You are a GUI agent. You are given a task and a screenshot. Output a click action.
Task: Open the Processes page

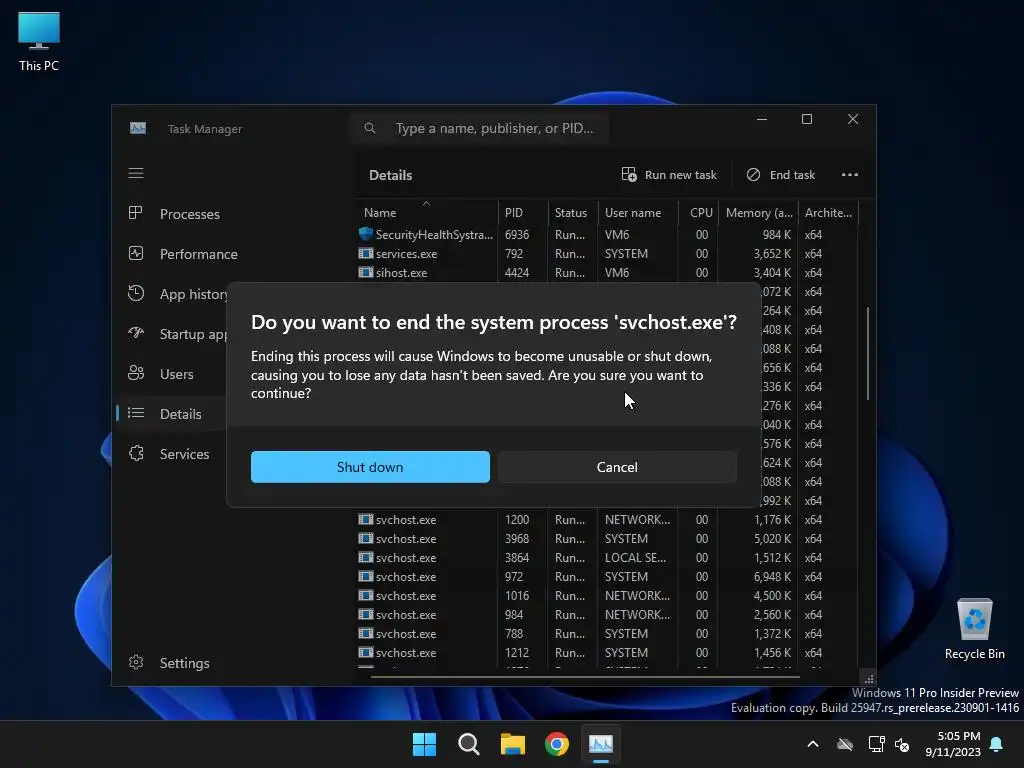click(x=173, y=214)
